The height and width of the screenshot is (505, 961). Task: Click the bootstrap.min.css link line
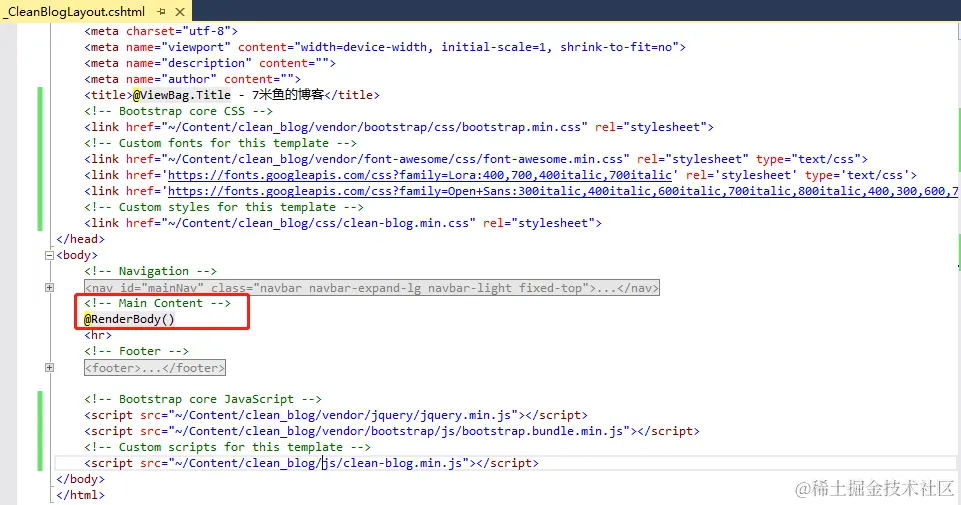pyautogui.click(x=399, y=127)
